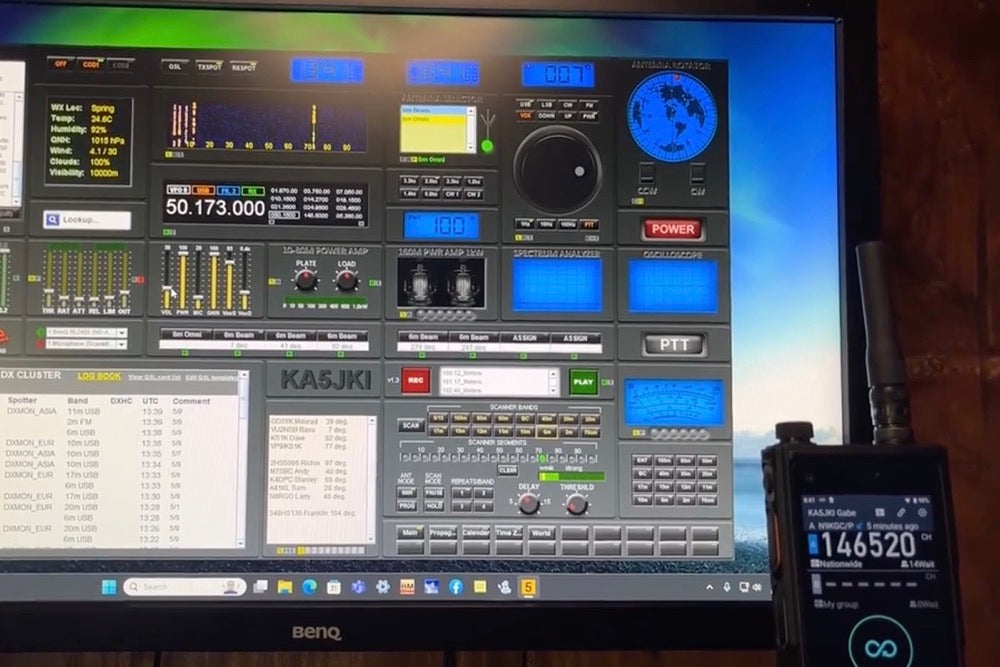Click the volume icon in the system tray
Viewport: 1000px width, 667px height.
756,586
